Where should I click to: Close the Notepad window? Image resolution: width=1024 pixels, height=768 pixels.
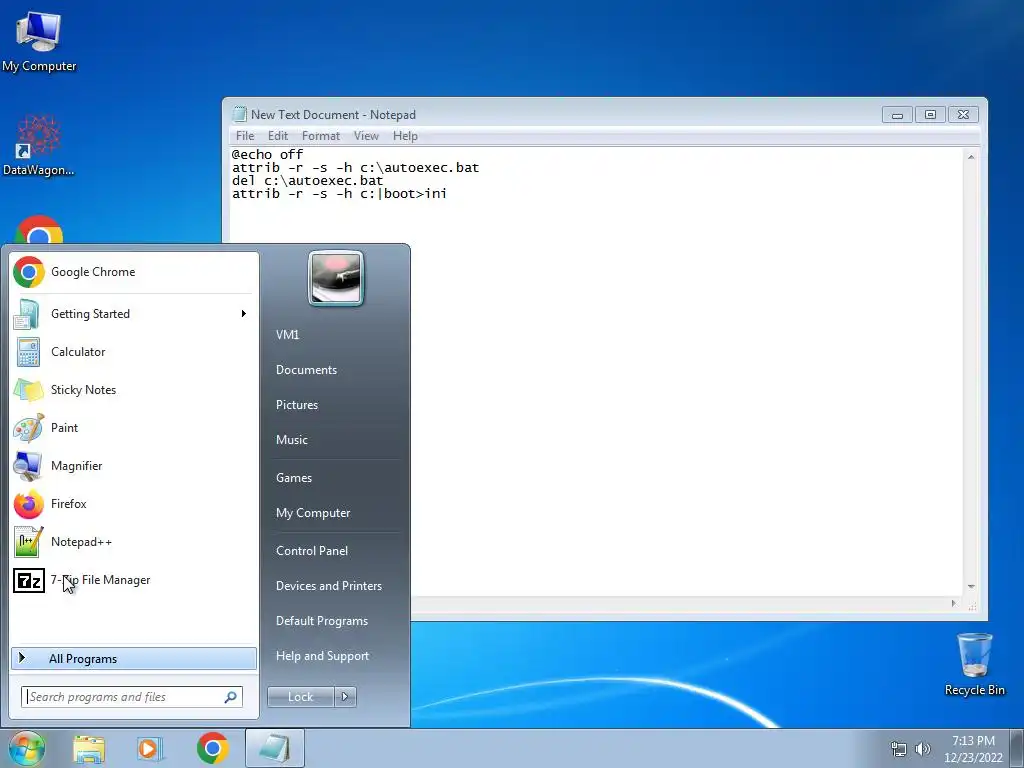[963, 115]
